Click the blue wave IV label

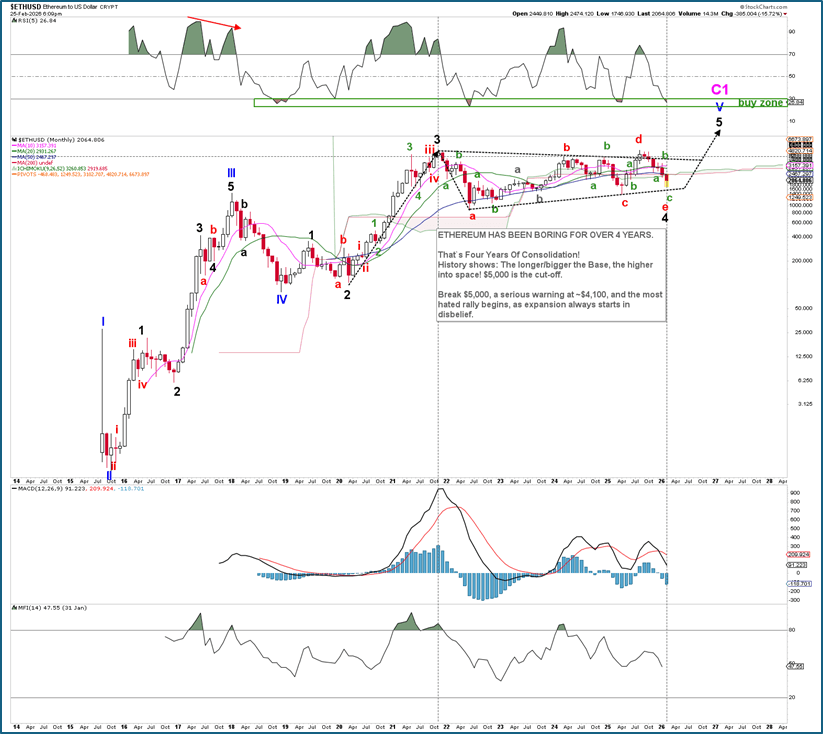(x=281, y=300)
